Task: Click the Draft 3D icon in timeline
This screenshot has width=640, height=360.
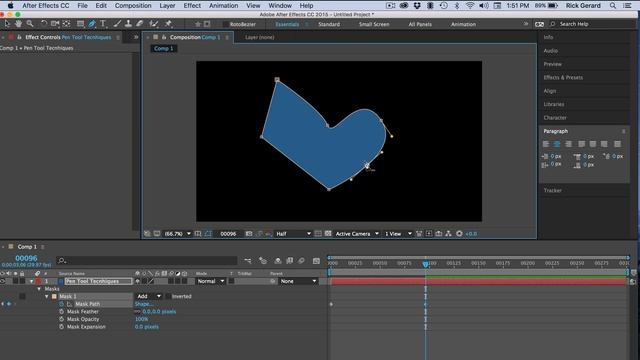Action: tap(263, 260)
